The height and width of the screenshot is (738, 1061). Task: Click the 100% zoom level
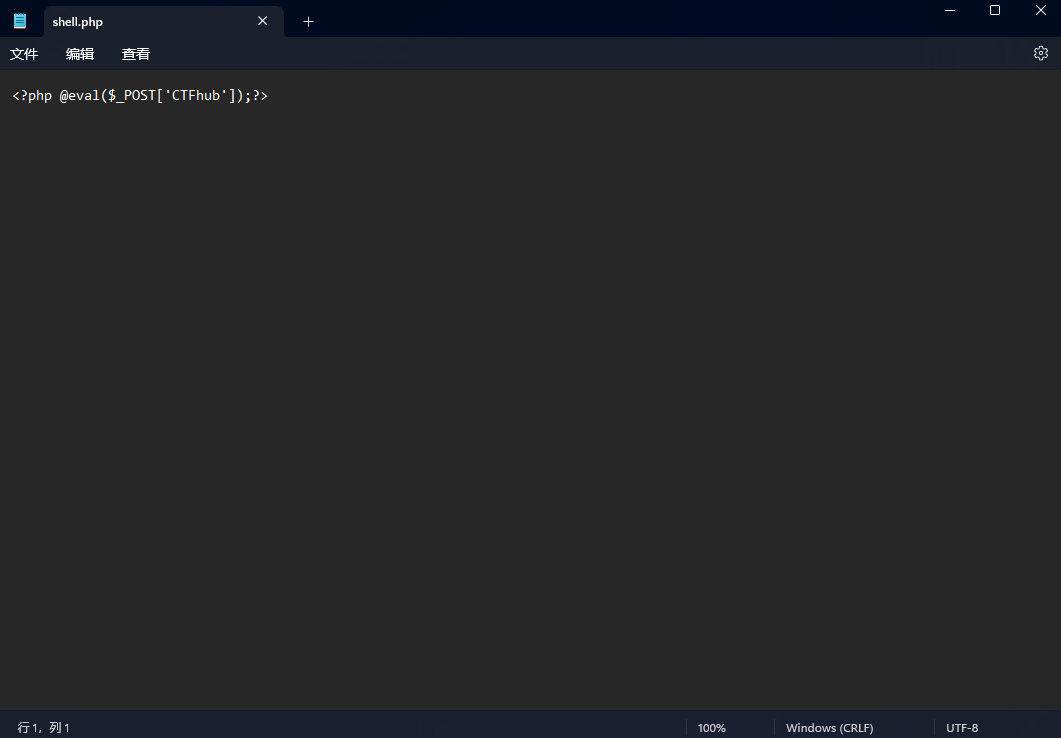click(712, 728)
